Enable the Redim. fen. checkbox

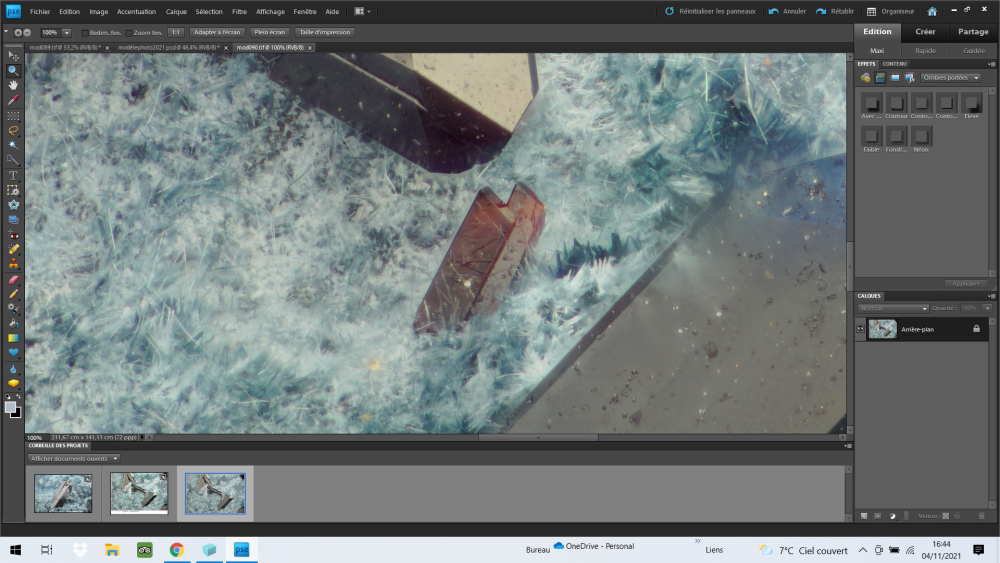click(x=85, y=32)
